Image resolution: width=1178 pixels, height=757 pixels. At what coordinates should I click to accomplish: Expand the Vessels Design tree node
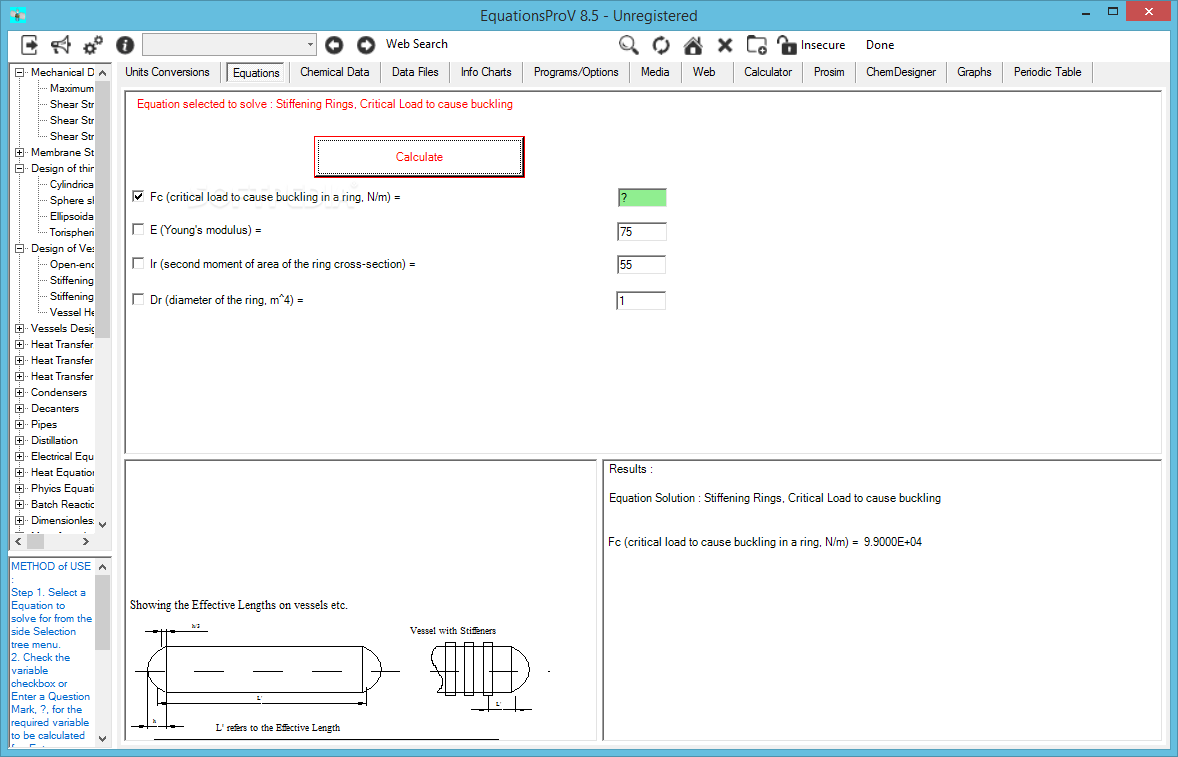20,328
